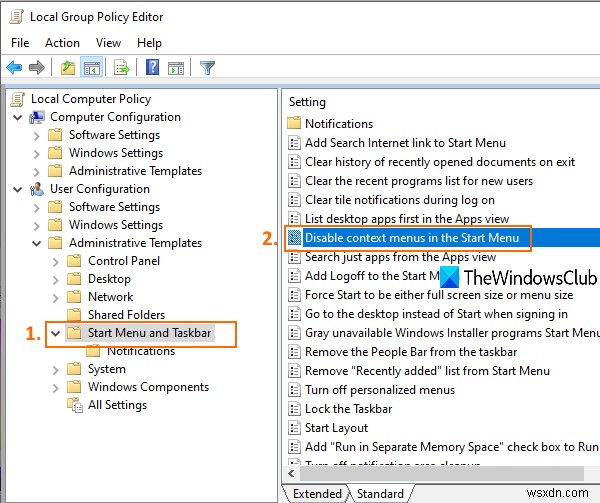Select Clear tile notifications during log on
The height and width of the screenshot is (503, 600).
point(399,200)
